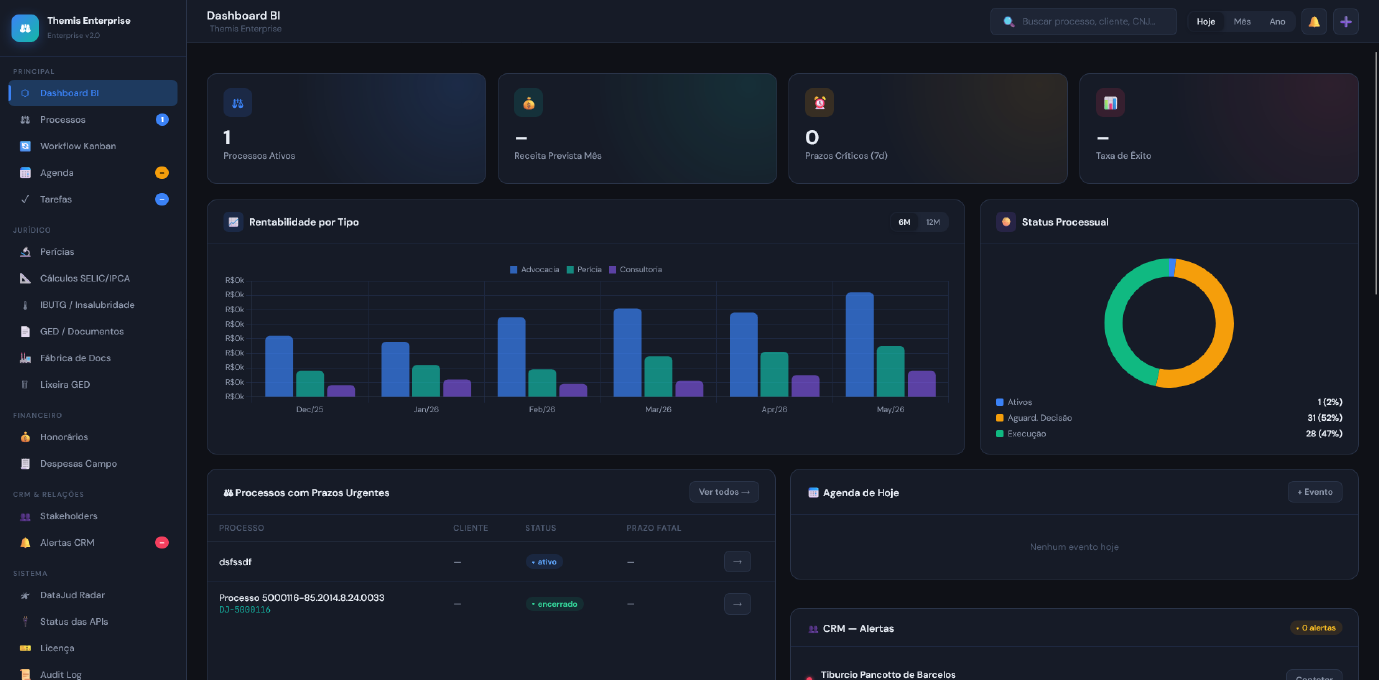Click the Ativos legend row
This screenshot has width=1379, height=680.
(1169, 402)
